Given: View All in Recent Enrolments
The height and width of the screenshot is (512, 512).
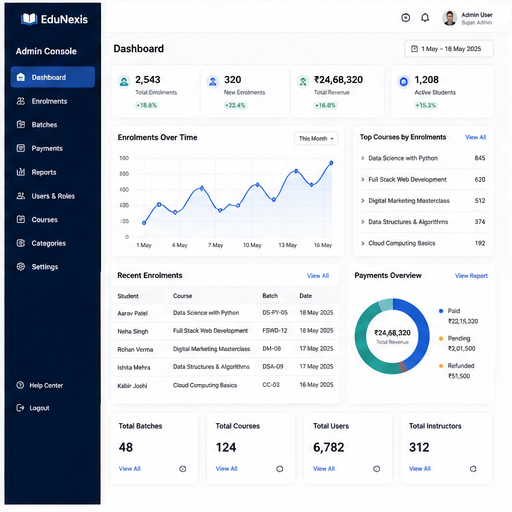Looking at the screenshot, I should click(x=318, y=276).
